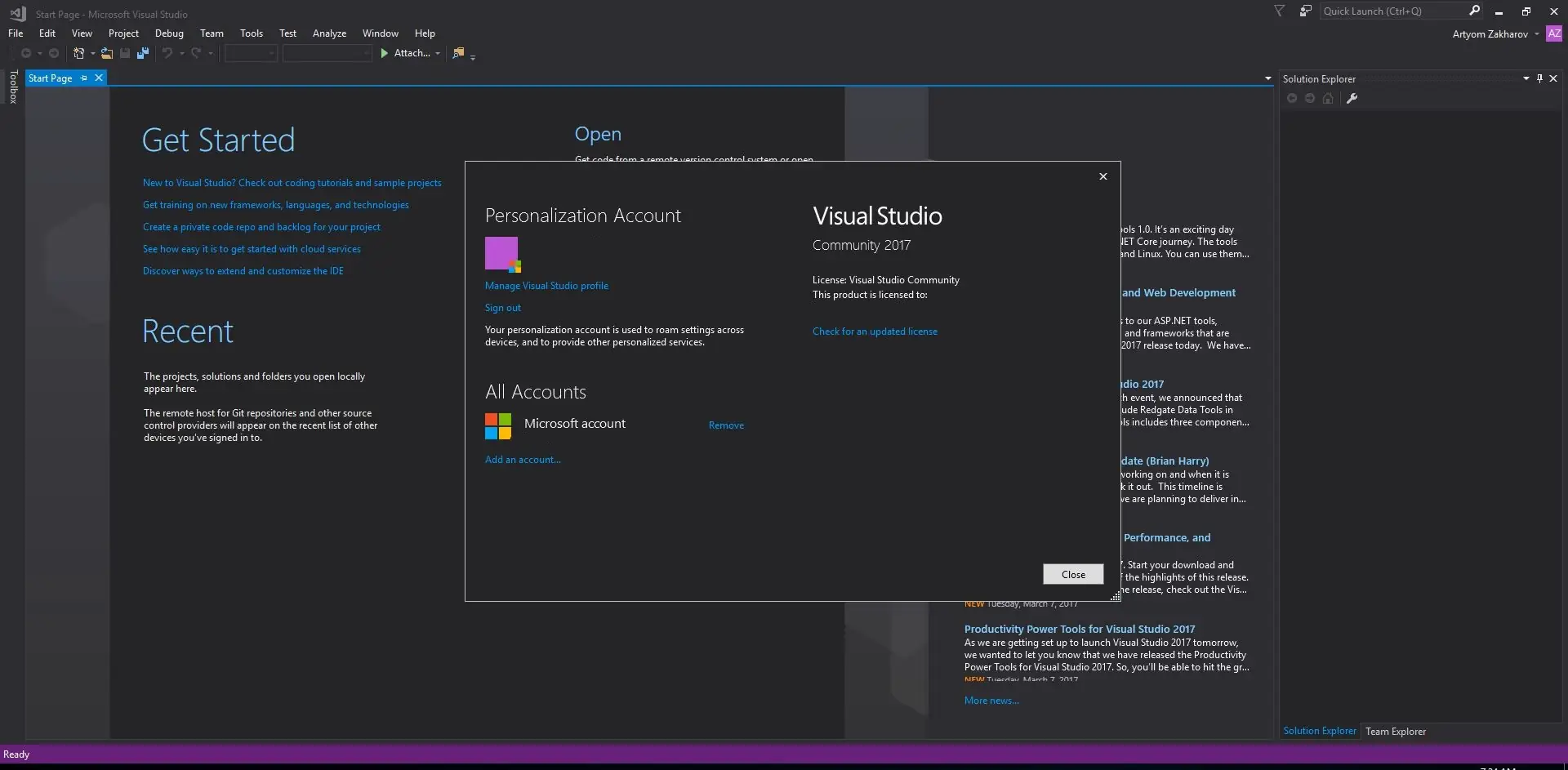Click the notifications flag icon
This screenshot has width=1568, height=770.
pos(1280,11)
